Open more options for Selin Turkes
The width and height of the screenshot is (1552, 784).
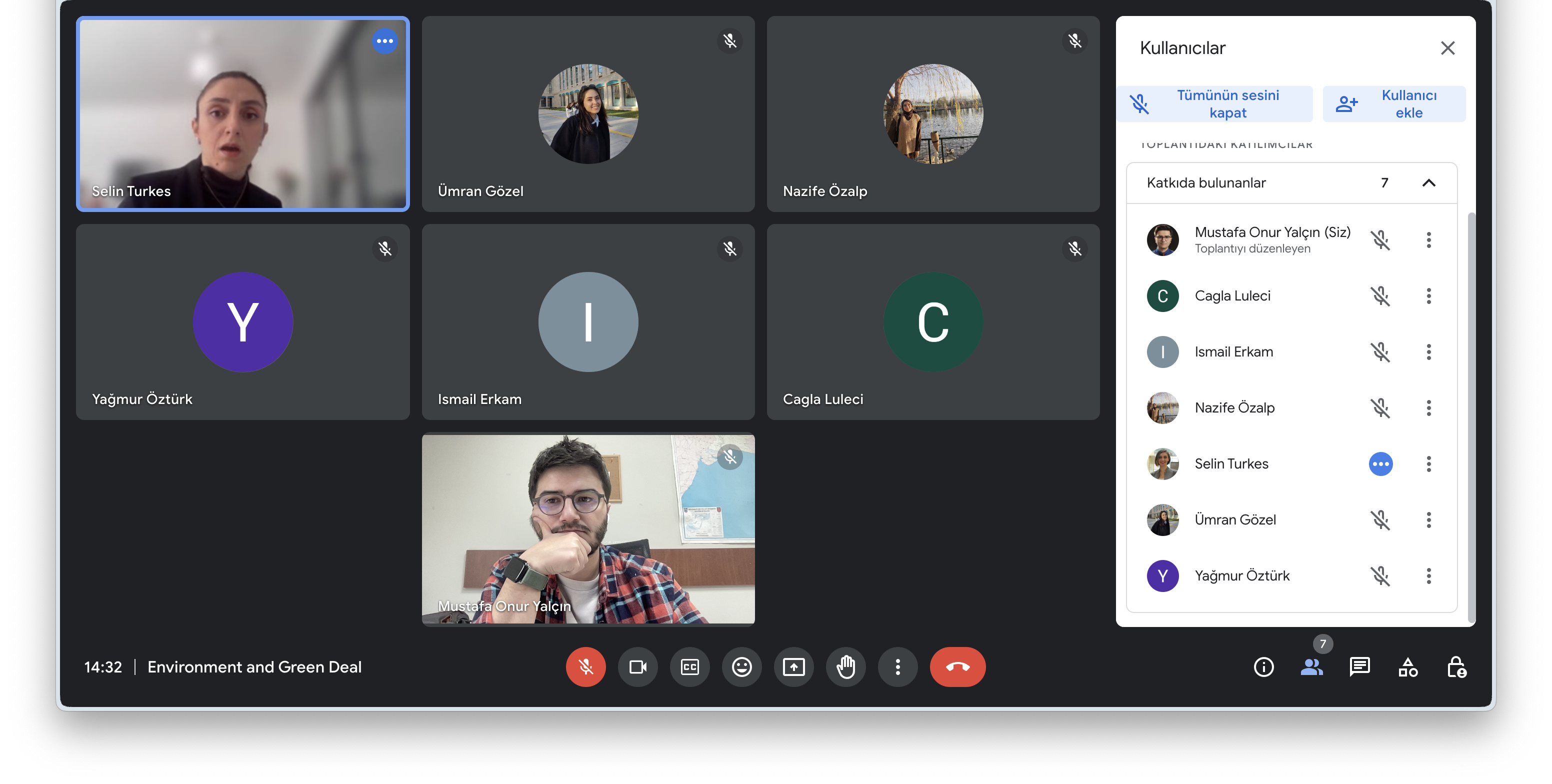coord(1428,464)
